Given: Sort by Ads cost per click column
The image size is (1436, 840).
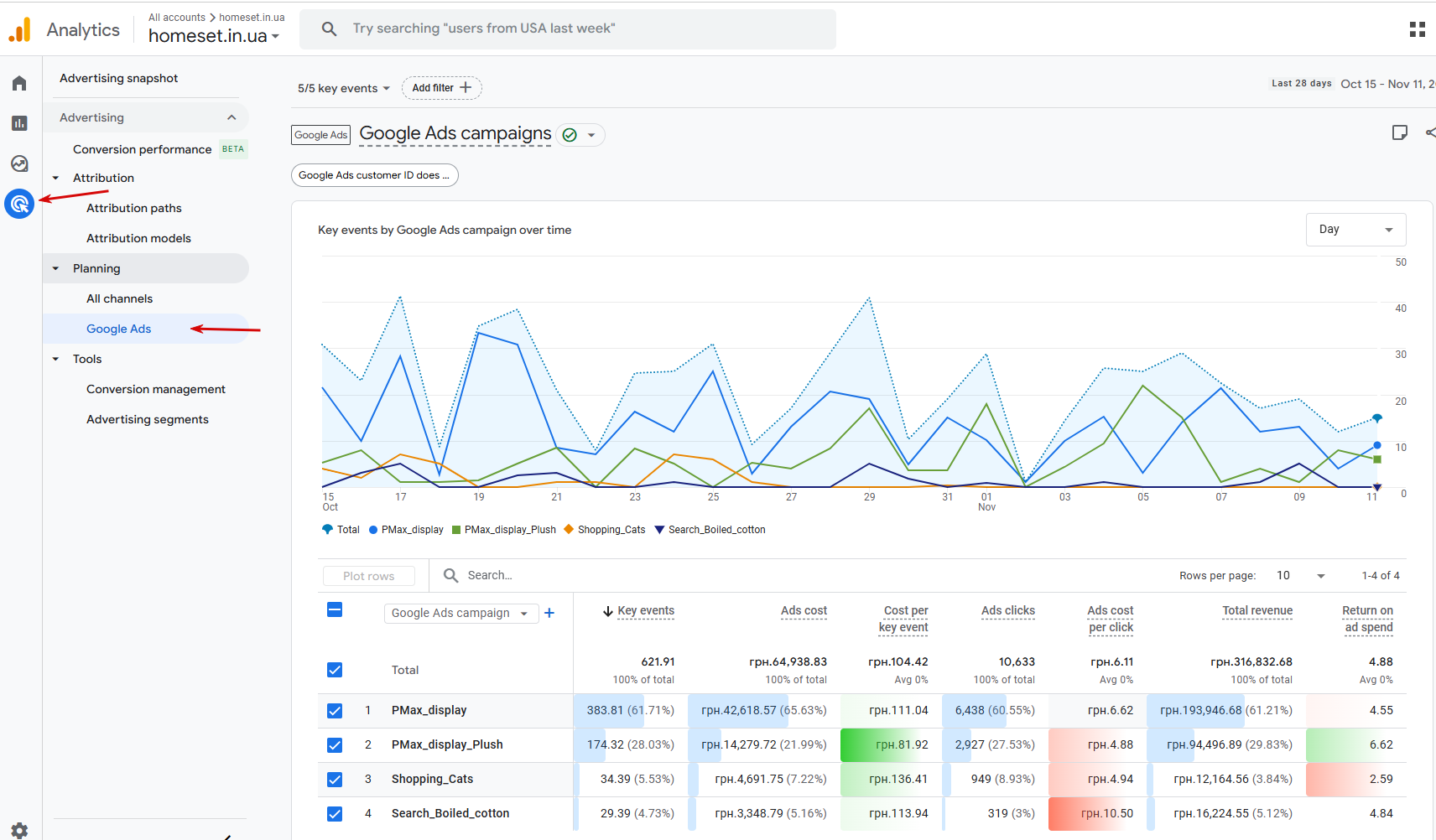Looking at the screenshot, I should pos(1111,619).
